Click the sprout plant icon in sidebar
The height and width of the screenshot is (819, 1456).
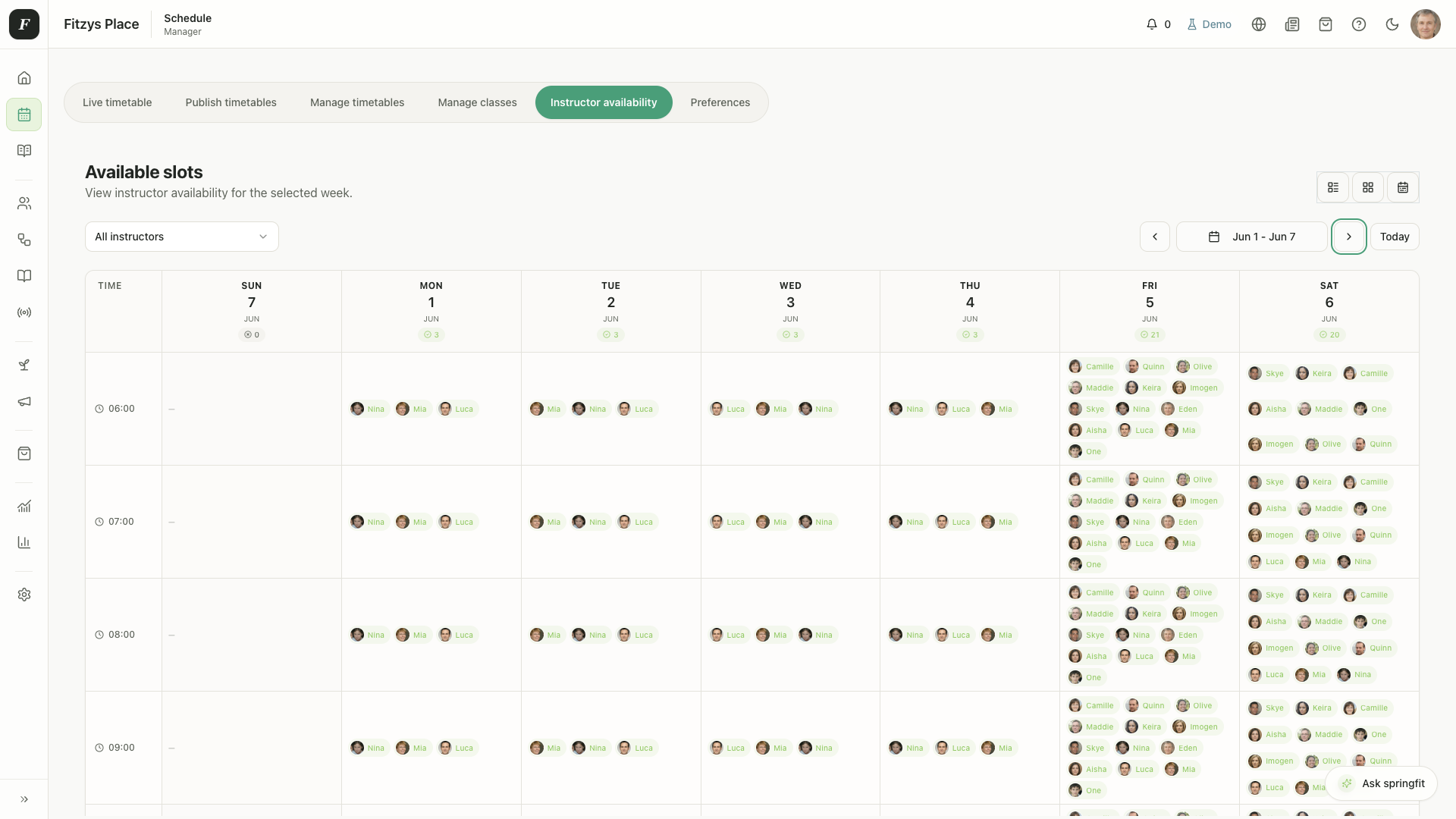[24, 365]
